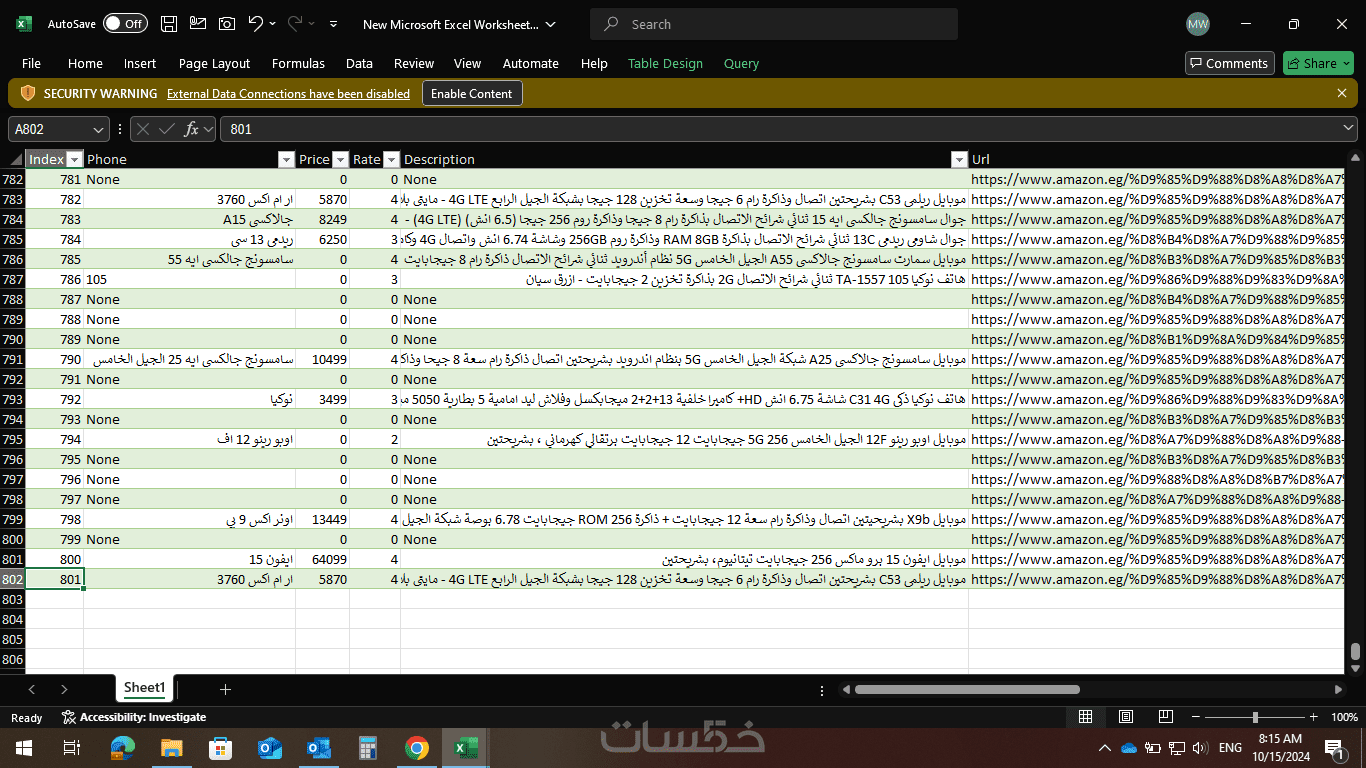Image resolution: width=1366 pixels, height=768 pixels.
Task: Open Task View on the taskbar
Action: pyautogui.click(x=71, y=748)
